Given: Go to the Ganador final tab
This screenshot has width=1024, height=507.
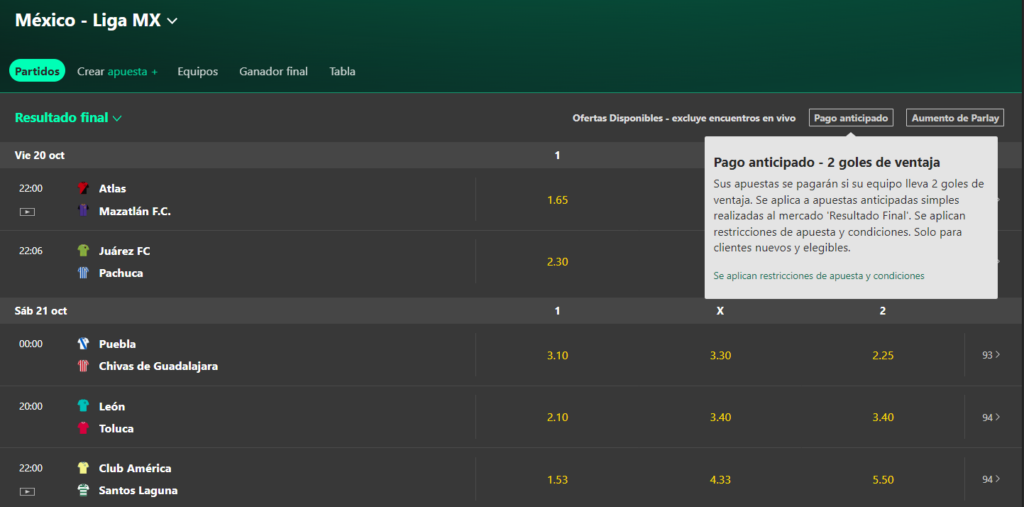Looking at the screenshot, I should point(274,72).
